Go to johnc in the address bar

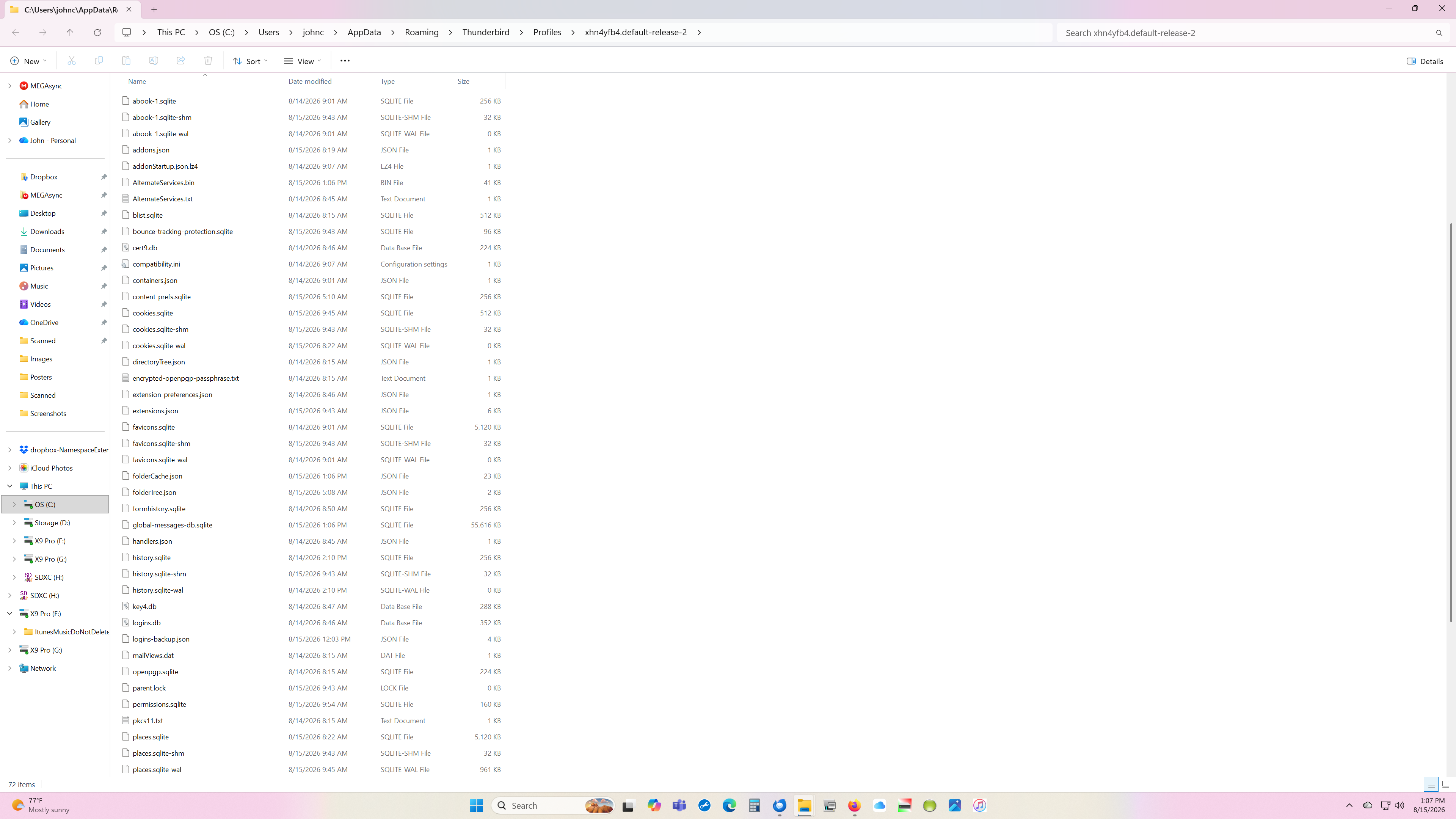point(313,32)
